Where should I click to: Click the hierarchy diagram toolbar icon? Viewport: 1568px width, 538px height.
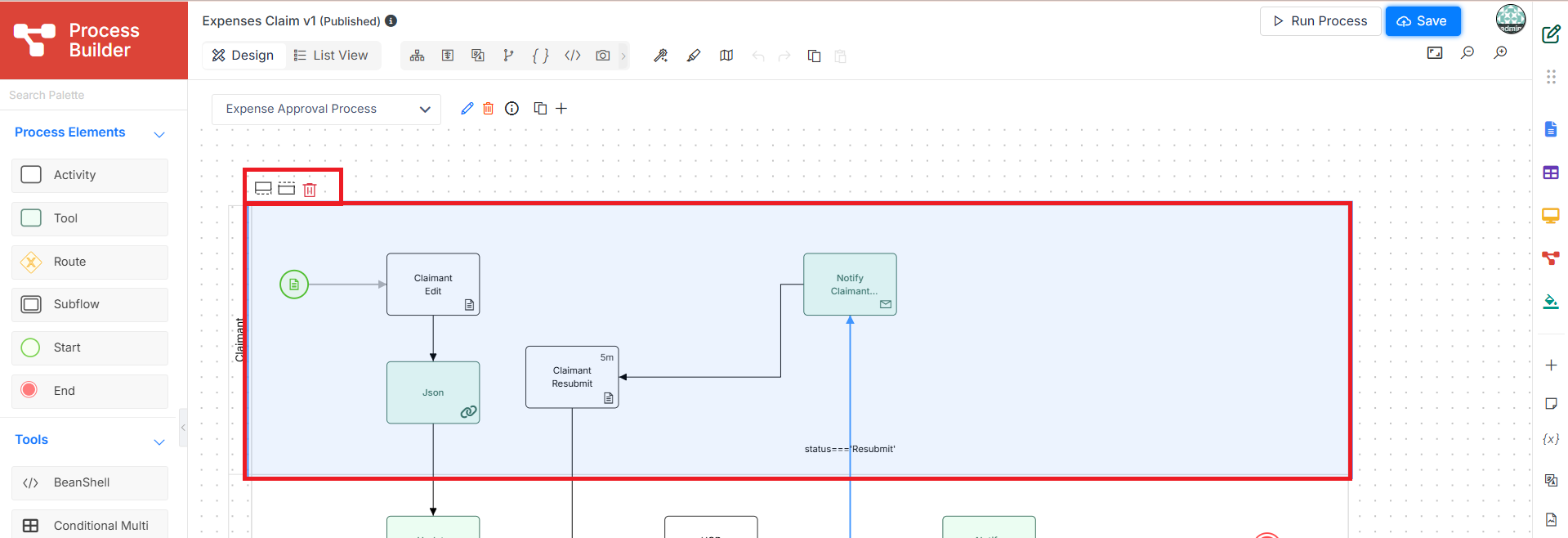(418, 56)
